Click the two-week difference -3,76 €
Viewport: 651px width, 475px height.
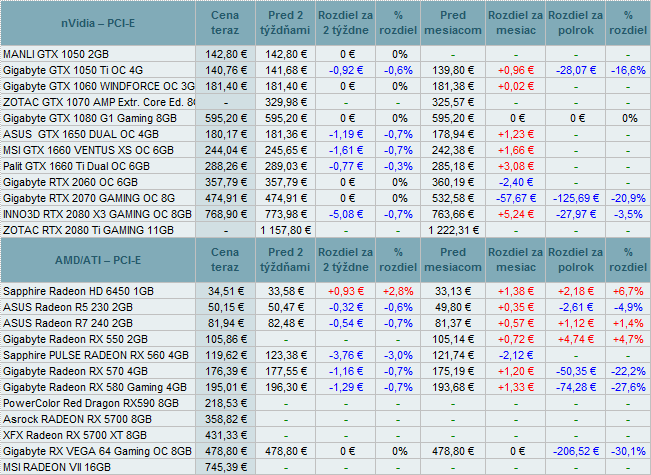tap(346, 355)
